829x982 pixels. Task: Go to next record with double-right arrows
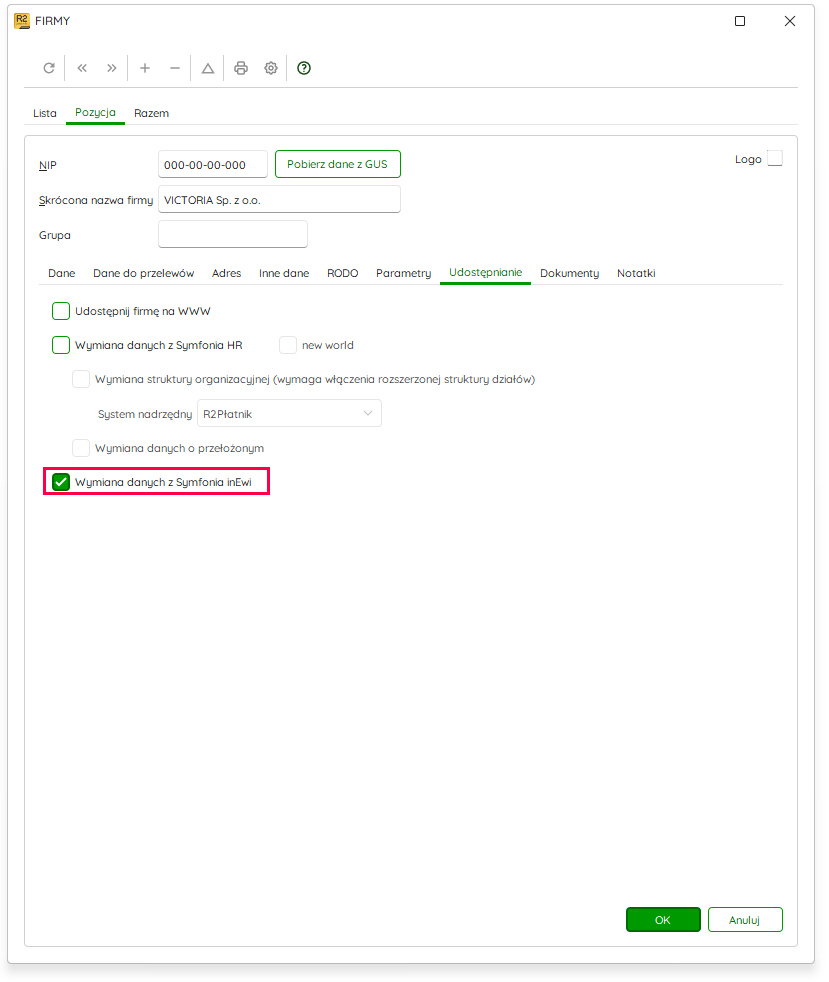click(x=111, y=68)
